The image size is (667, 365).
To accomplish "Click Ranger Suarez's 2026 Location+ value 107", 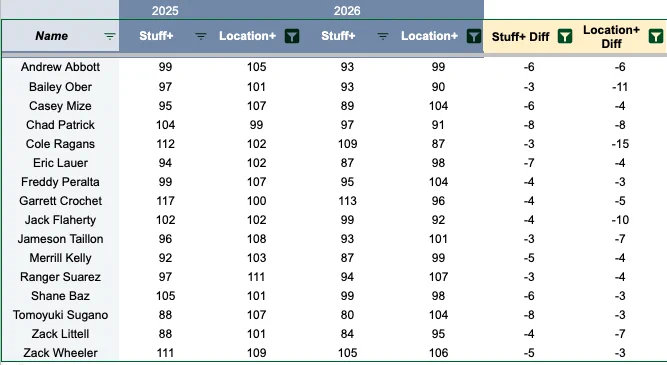I will pyautogui.click(x=439, y=277).
